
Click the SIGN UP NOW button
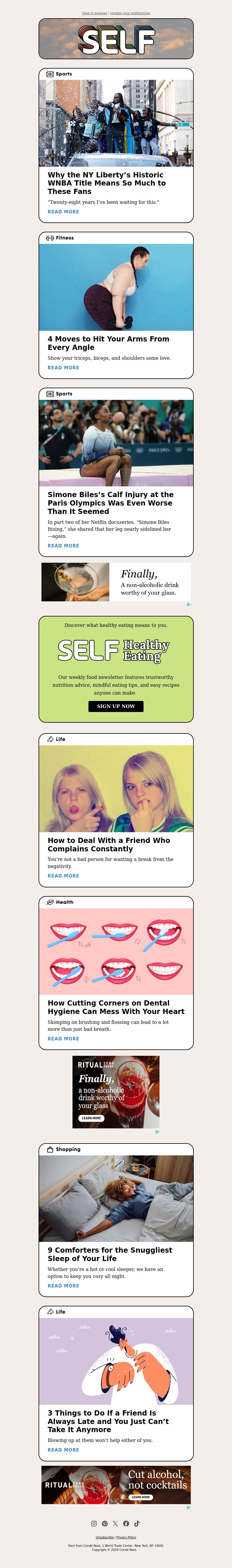point(116,706)
